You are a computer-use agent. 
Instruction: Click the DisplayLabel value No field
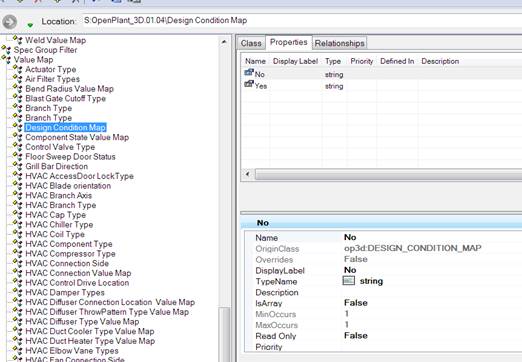coord(350,270)
